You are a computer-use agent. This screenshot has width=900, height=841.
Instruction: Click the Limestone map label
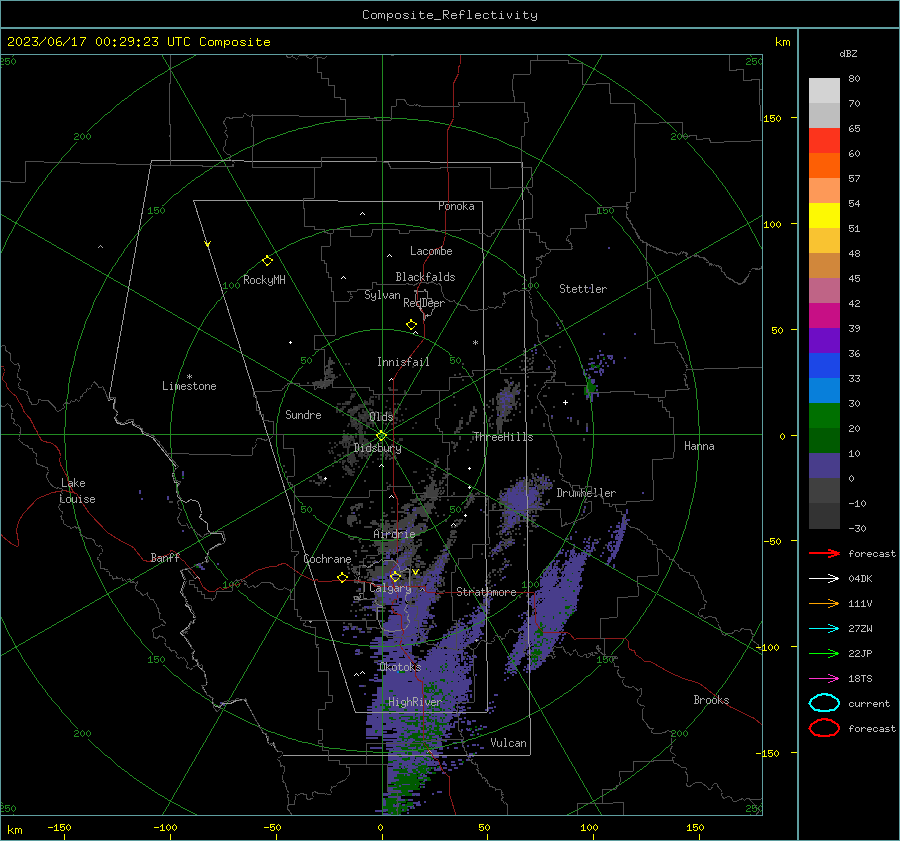189,386
